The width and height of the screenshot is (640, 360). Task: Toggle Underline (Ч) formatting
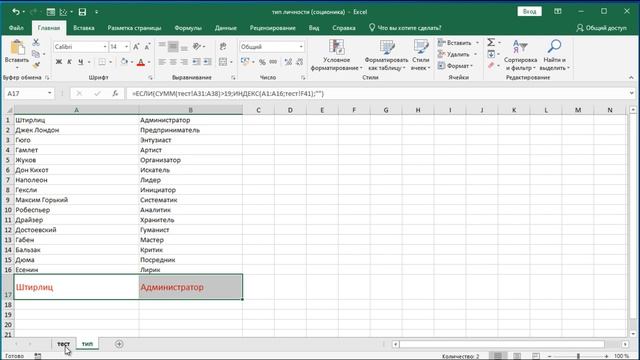point(80,62)
